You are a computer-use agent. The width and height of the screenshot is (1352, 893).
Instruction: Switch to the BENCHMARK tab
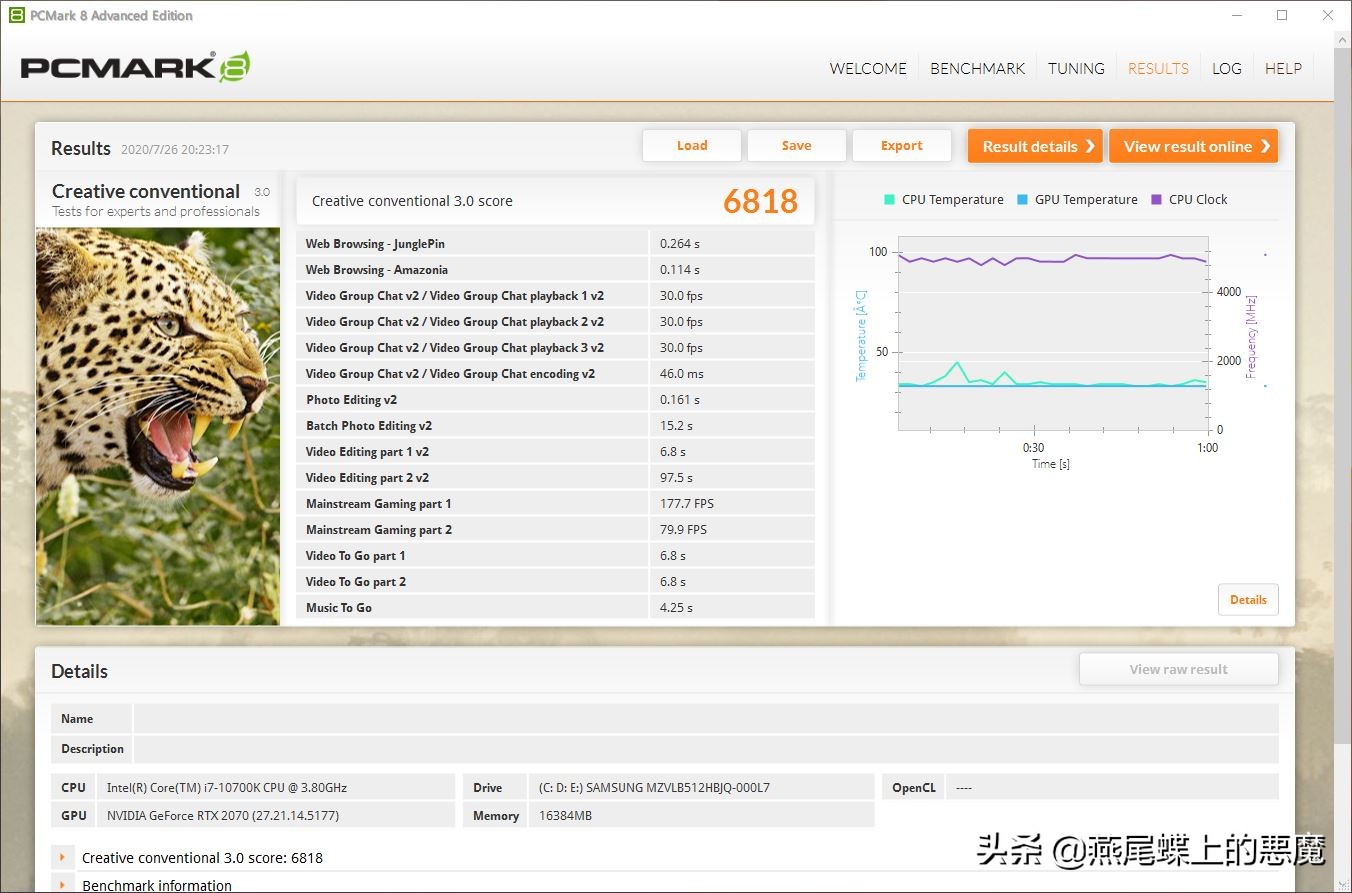(977, 68)
